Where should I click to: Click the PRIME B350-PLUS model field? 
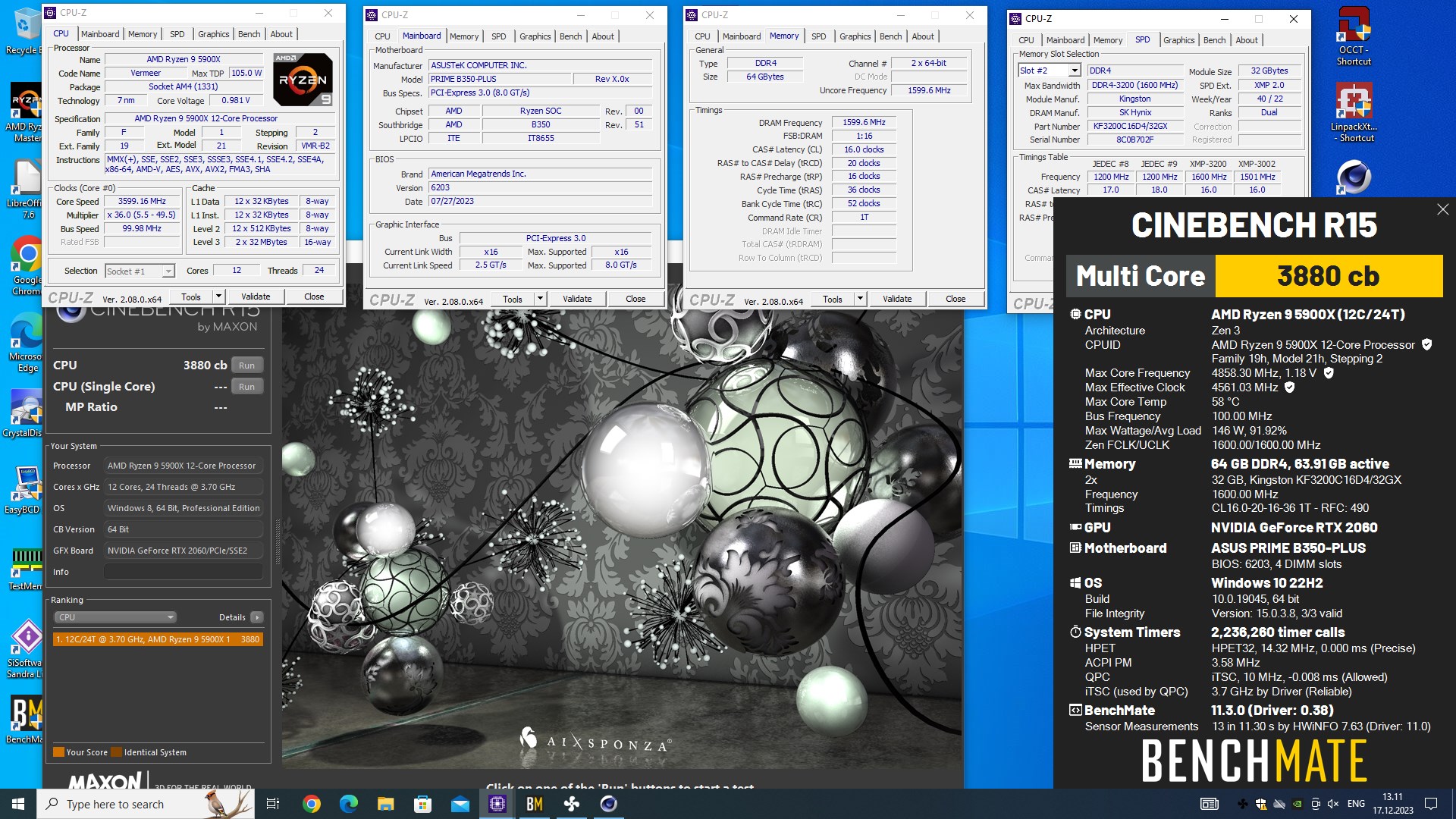(500, 79)
